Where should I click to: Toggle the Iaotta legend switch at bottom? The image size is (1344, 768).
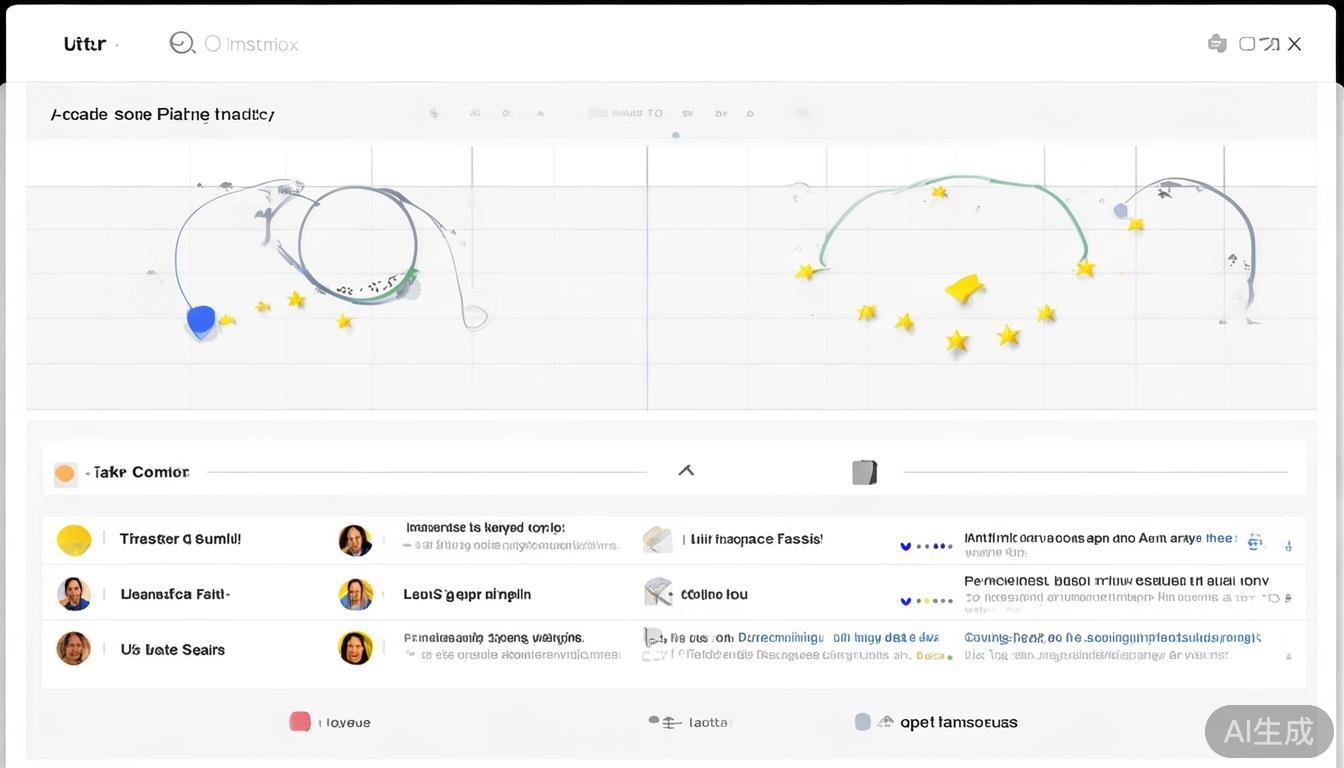point(665,722)
